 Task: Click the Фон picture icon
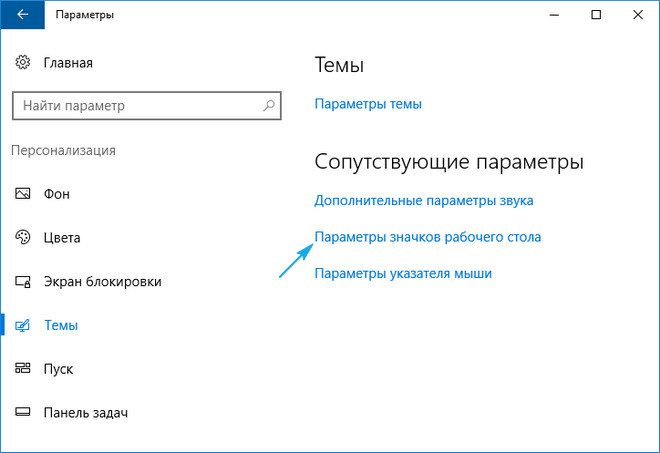click(x=23, y=194)
